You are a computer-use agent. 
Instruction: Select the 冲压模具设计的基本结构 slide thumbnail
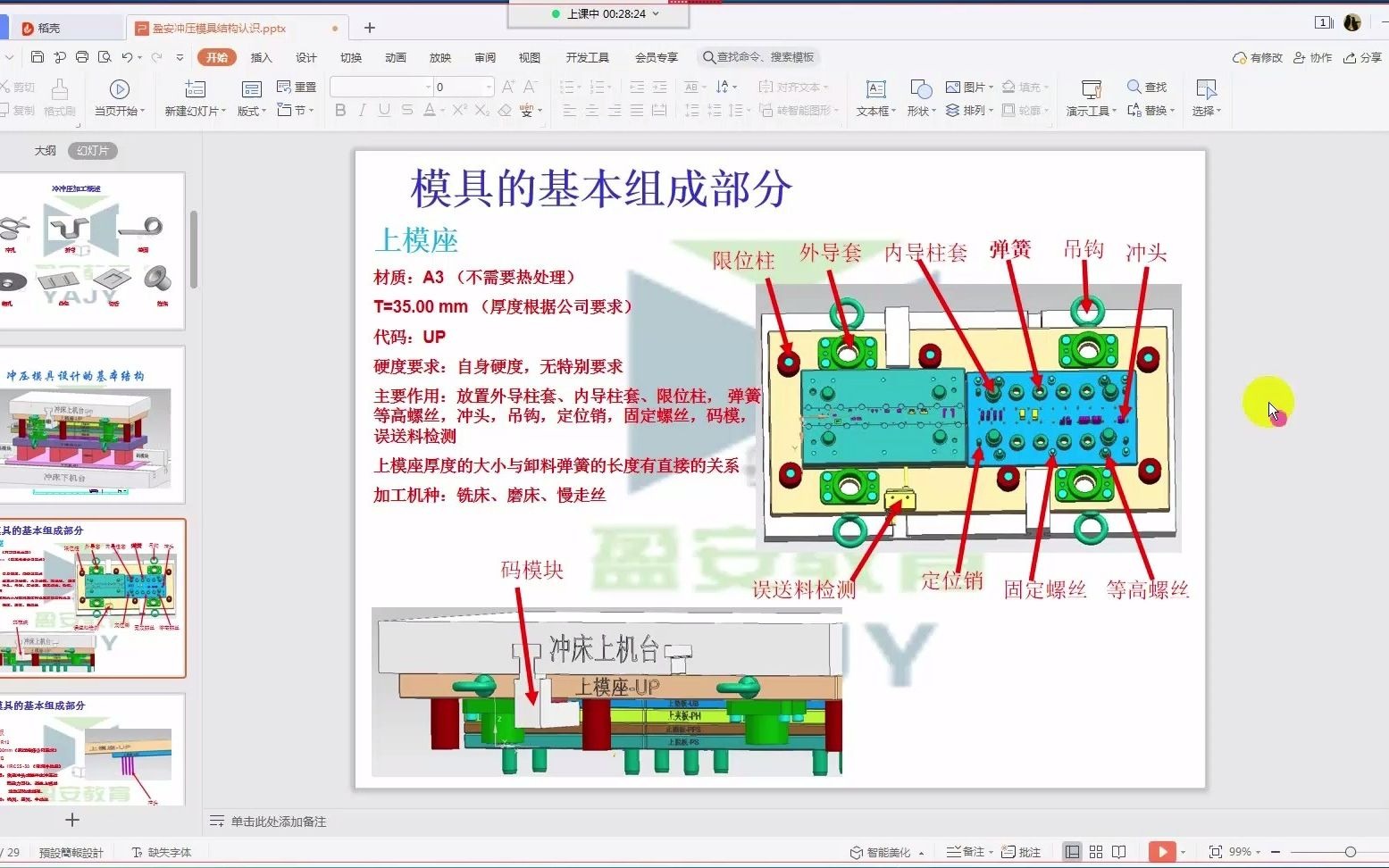[x=92, y=425]
